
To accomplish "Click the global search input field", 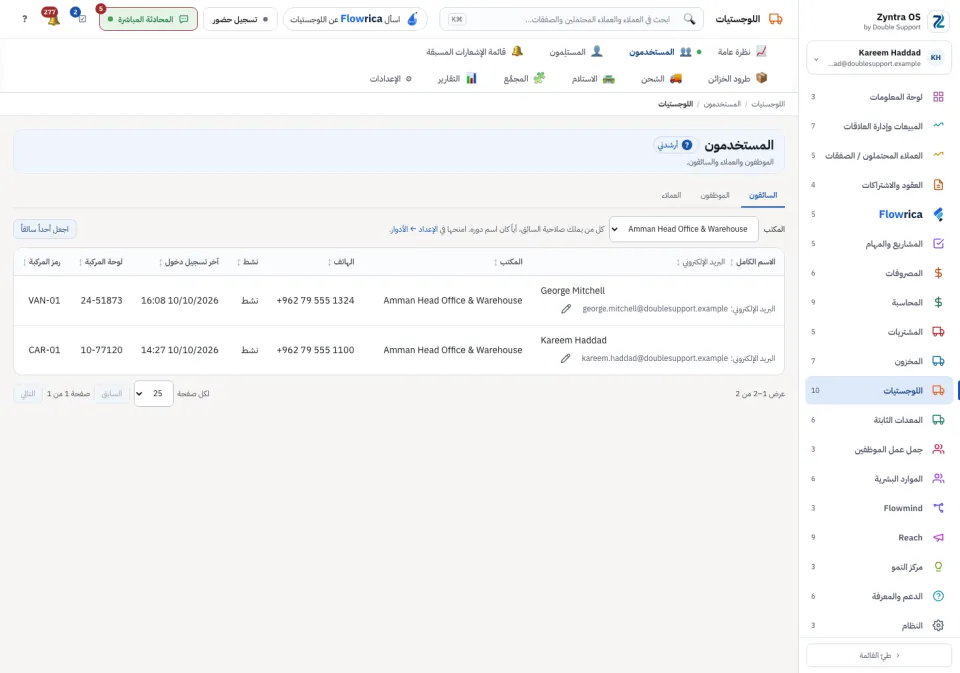I will pos(571,19).
